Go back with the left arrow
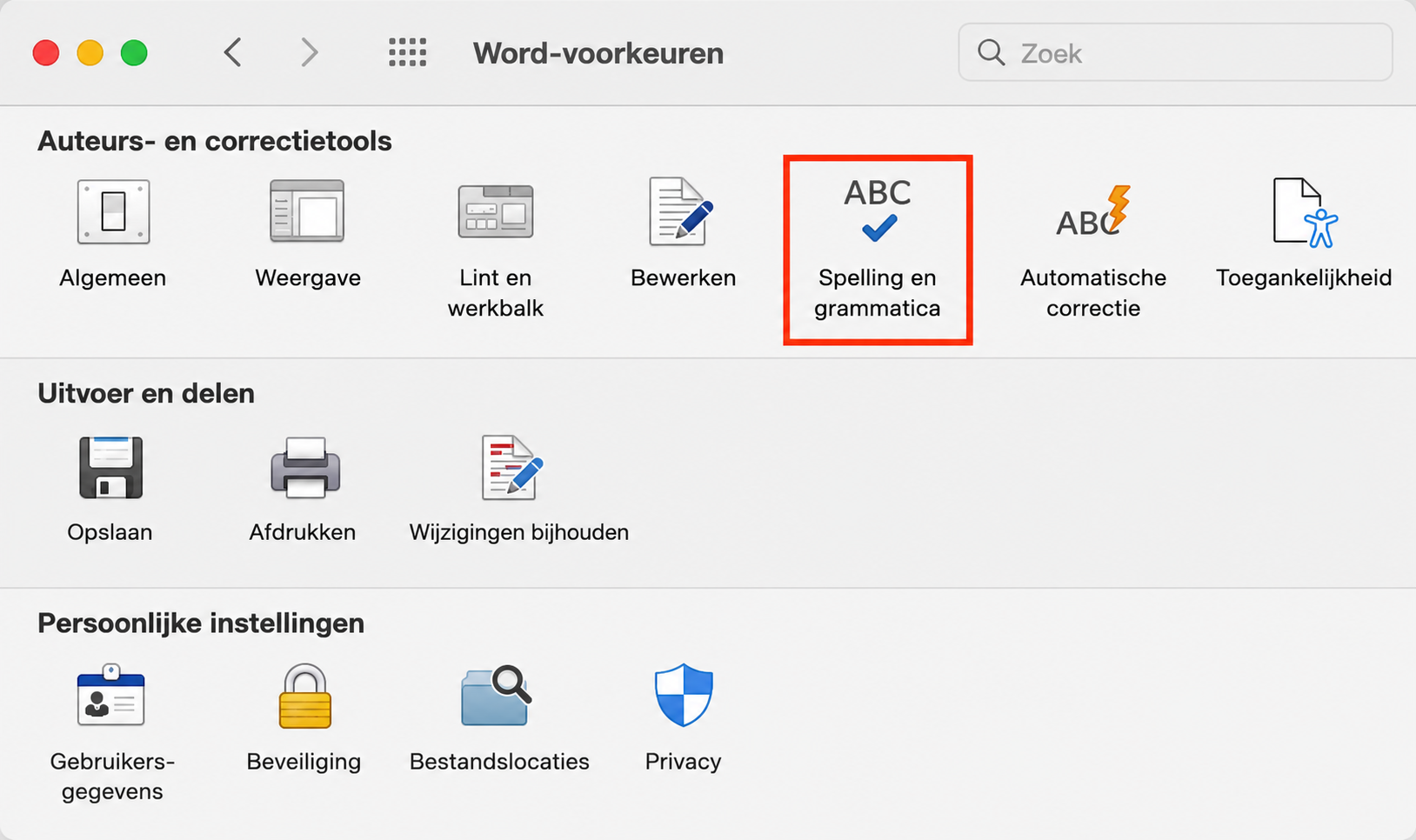 coord(232,53)
